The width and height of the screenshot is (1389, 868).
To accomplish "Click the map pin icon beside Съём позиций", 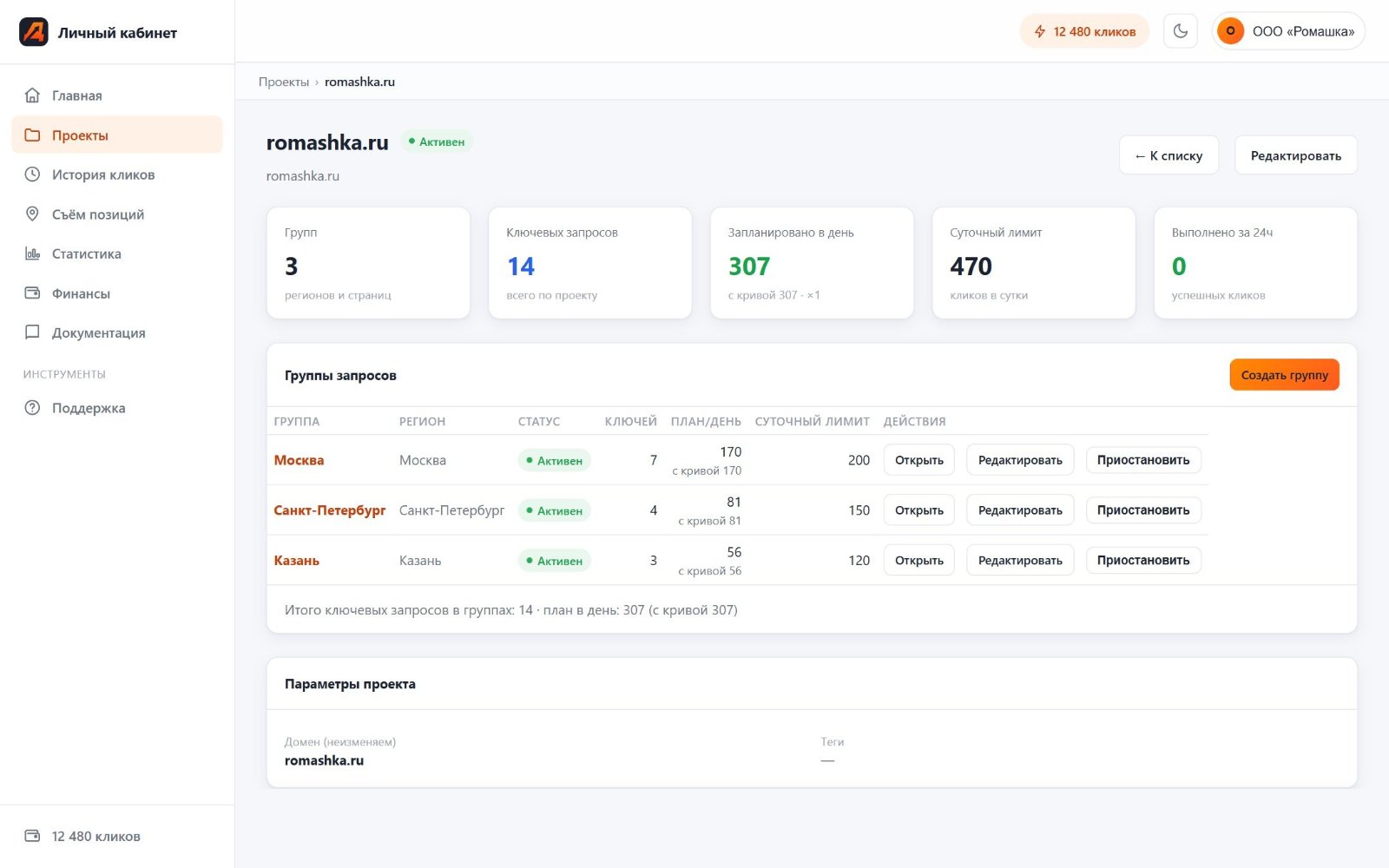I will [x=32, y=214].
